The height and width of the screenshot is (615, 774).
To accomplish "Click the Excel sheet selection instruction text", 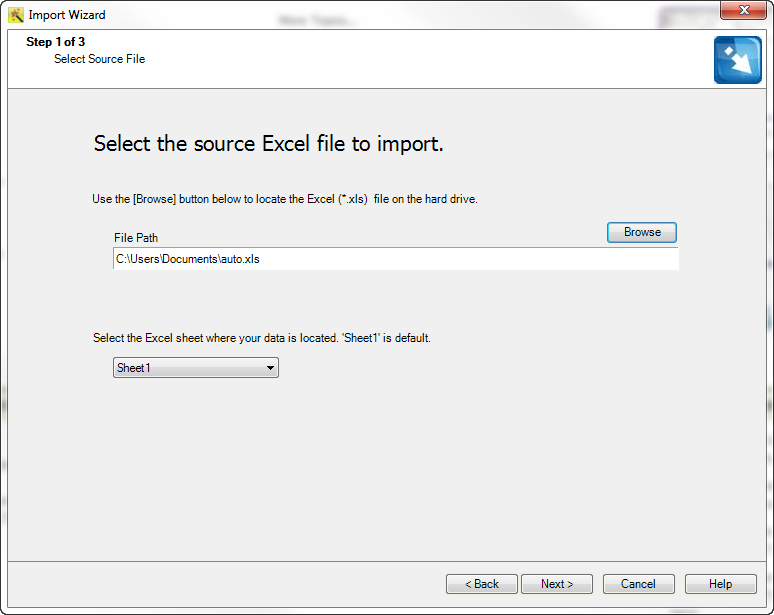I will (262, 338).
